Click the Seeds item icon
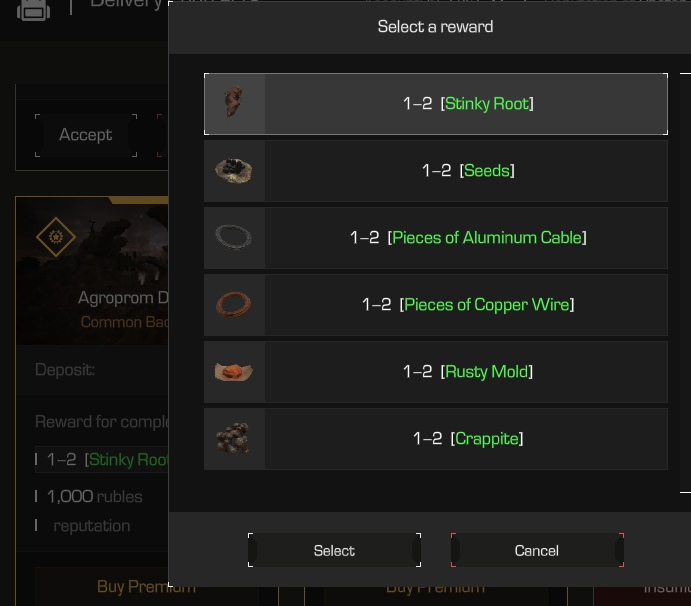Screen dimensions: 691x606 coord(234,171)
